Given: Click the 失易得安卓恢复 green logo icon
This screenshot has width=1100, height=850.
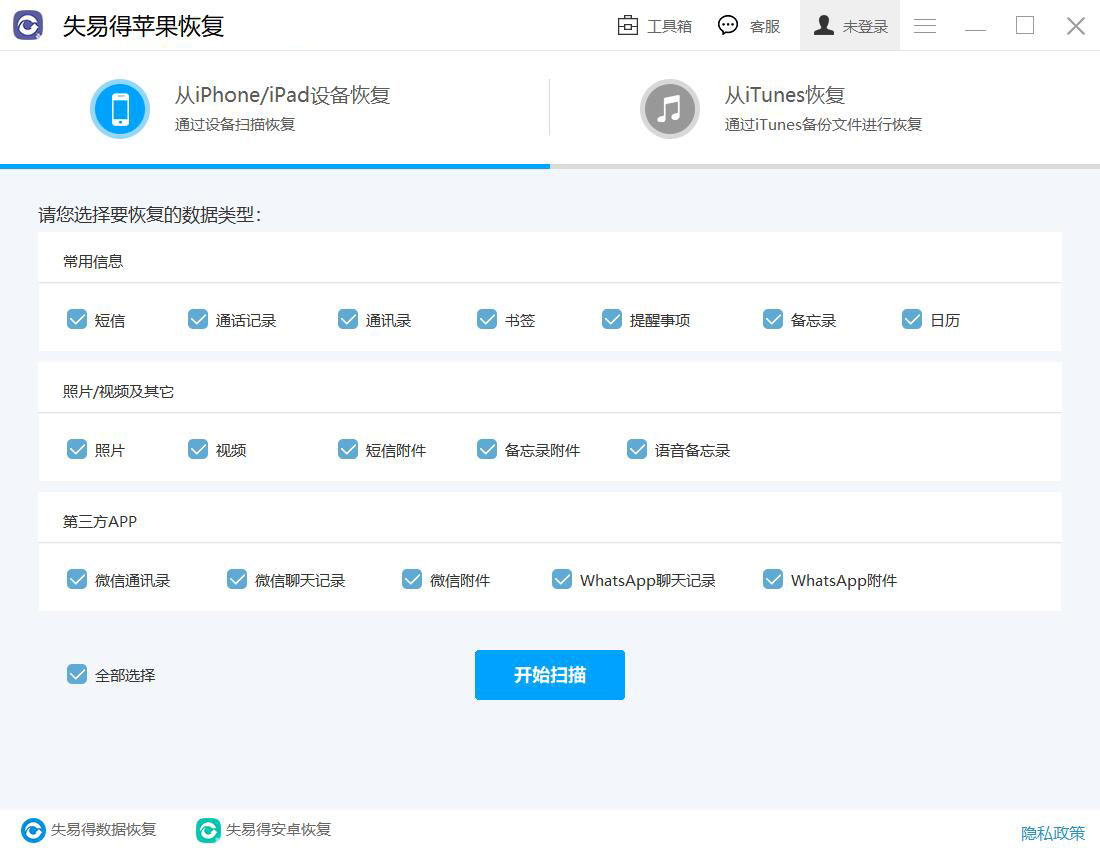Looking at the screenshot, I should tap(208, 830).
